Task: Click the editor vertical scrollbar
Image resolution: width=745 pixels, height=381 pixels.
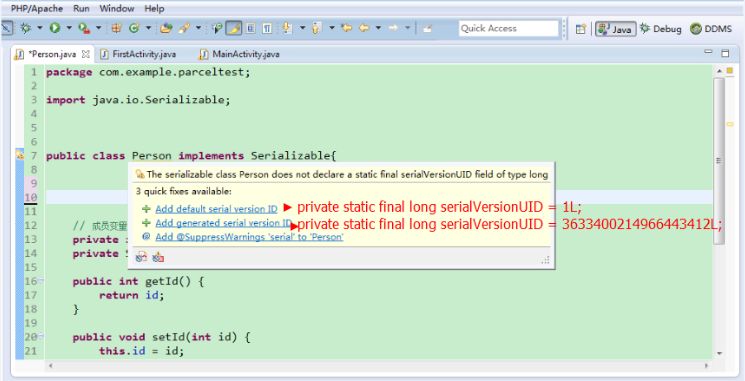Action: [x=719, y=161]
